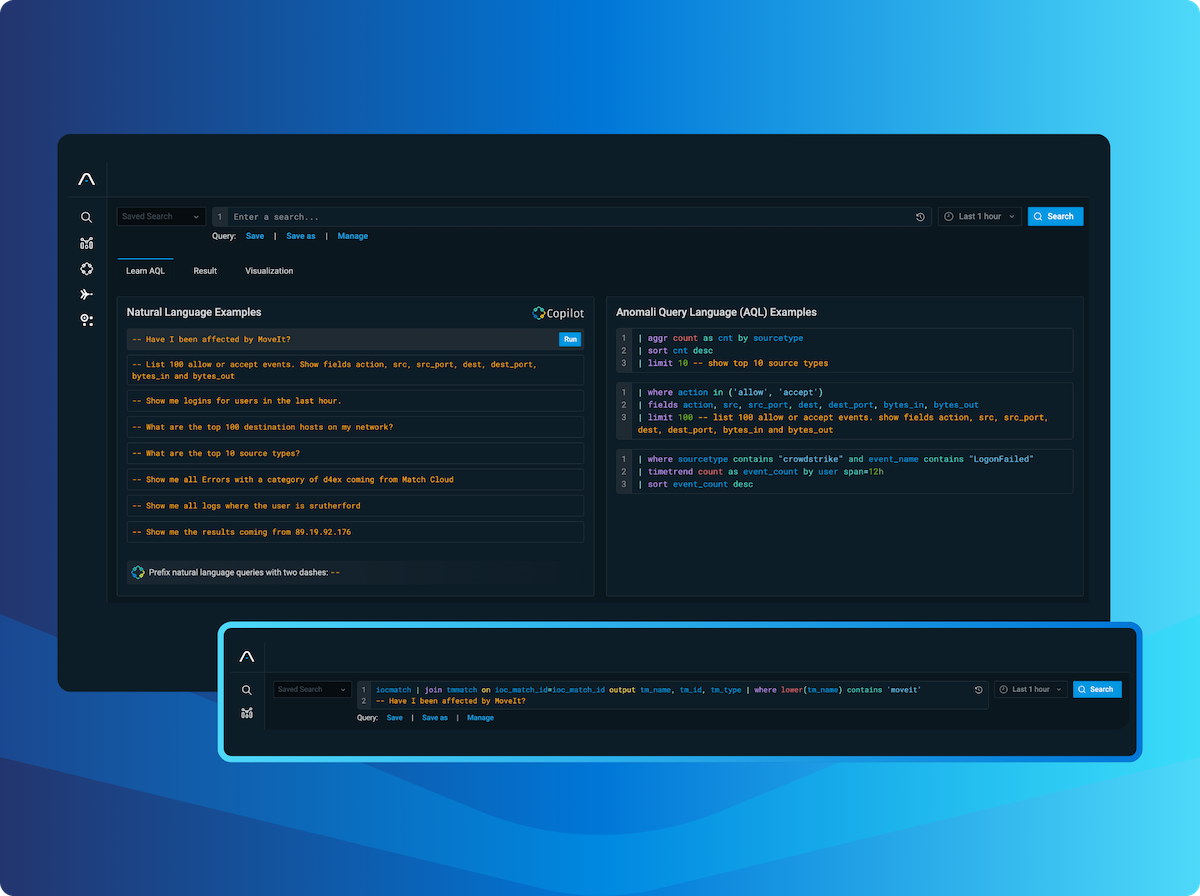Image resolution: width=1200 pixels, height=896 pixels.
Task: Open the airplane icon in the sidebar
Action: coord(87,294)
